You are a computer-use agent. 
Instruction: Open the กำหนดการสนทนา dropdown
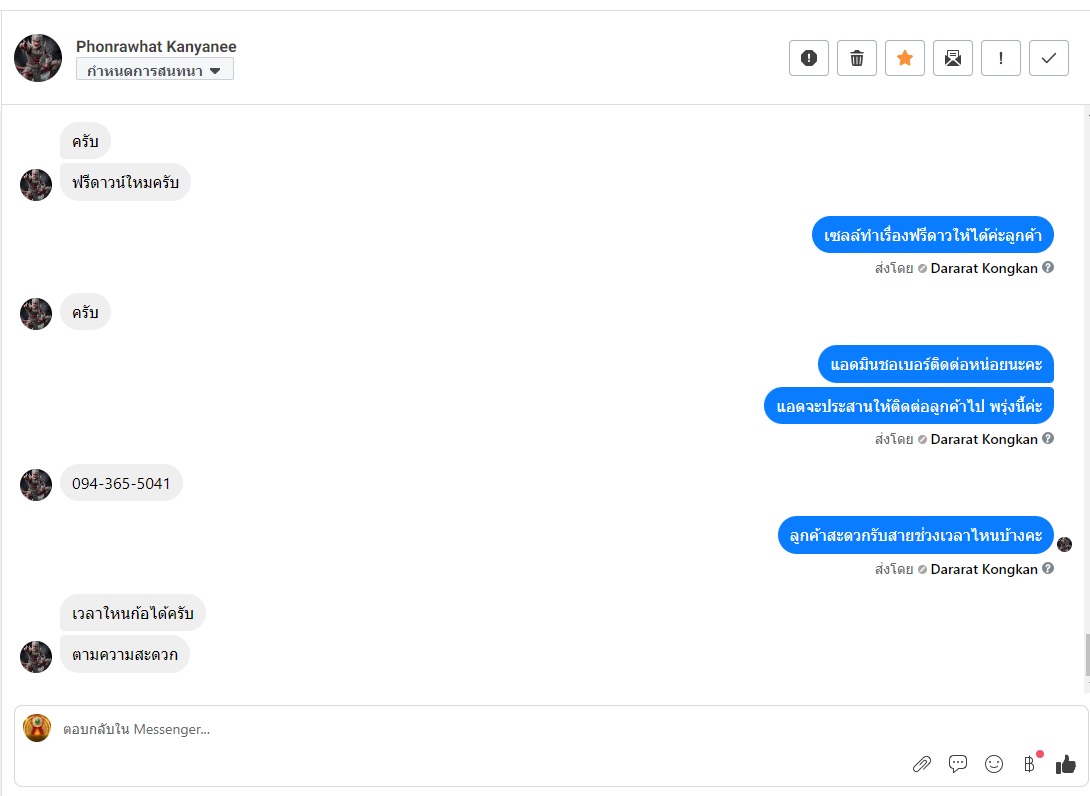155,70
